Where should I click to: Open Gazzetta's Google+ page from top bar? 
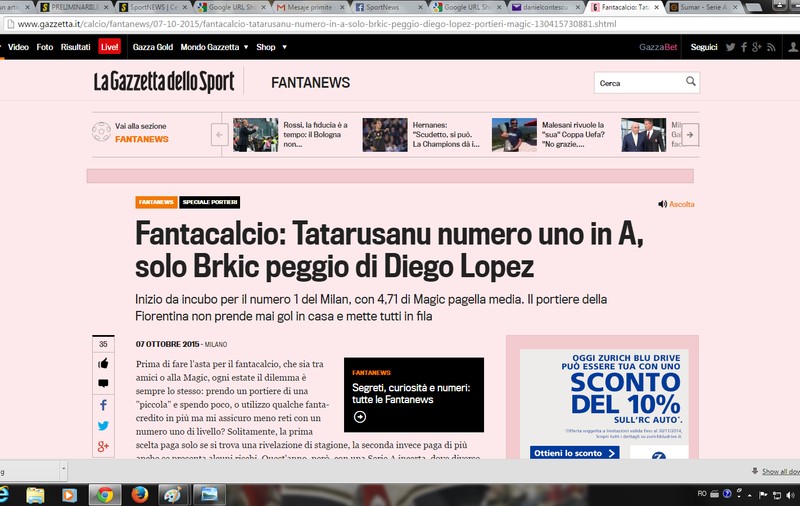(x=757, y=47)
